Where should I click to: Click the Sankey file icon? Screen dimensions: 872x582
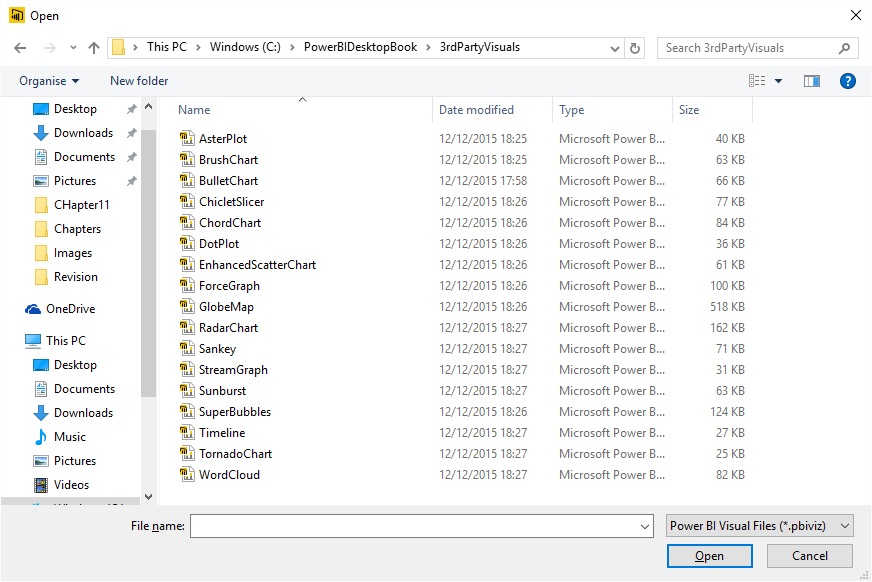pos(187,349)
